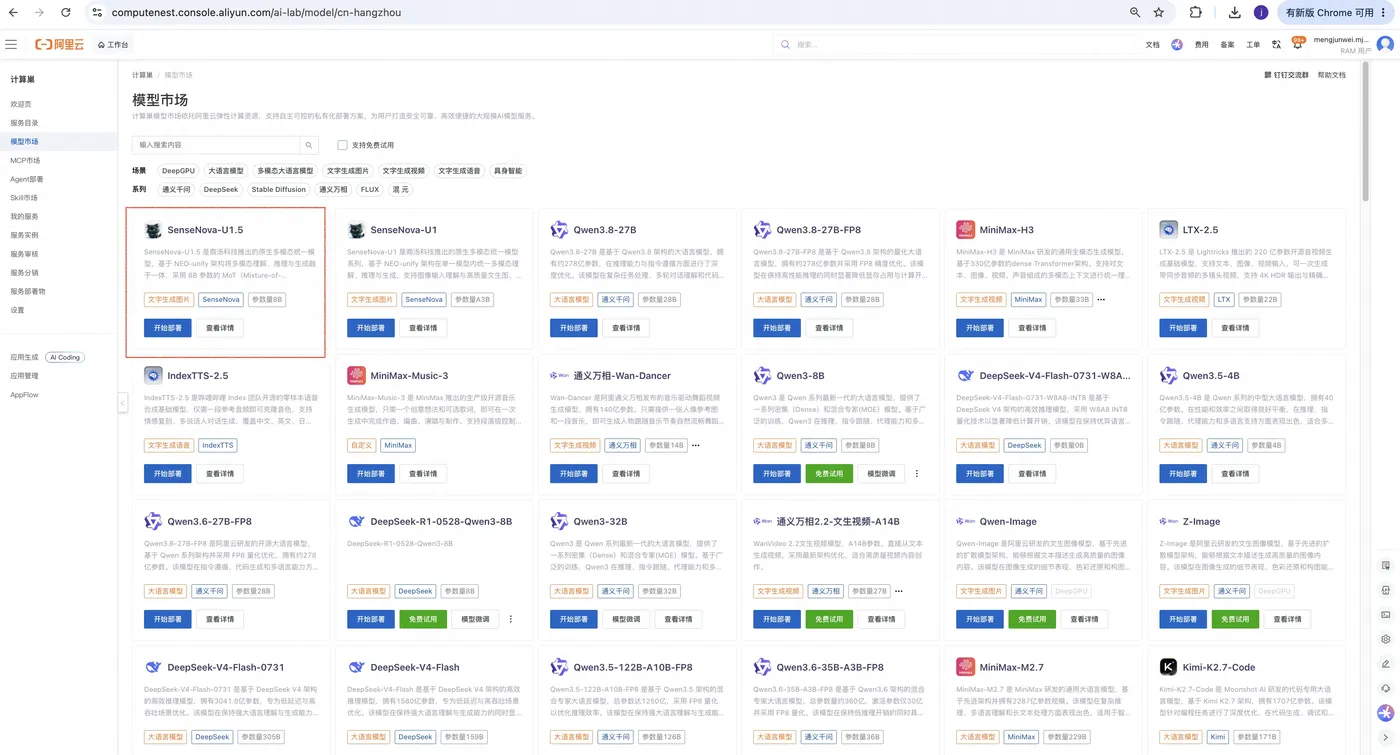
Task: Open the settings gear in the floating toolbar
Action: pyautogui.click(x=1385, y=639)
